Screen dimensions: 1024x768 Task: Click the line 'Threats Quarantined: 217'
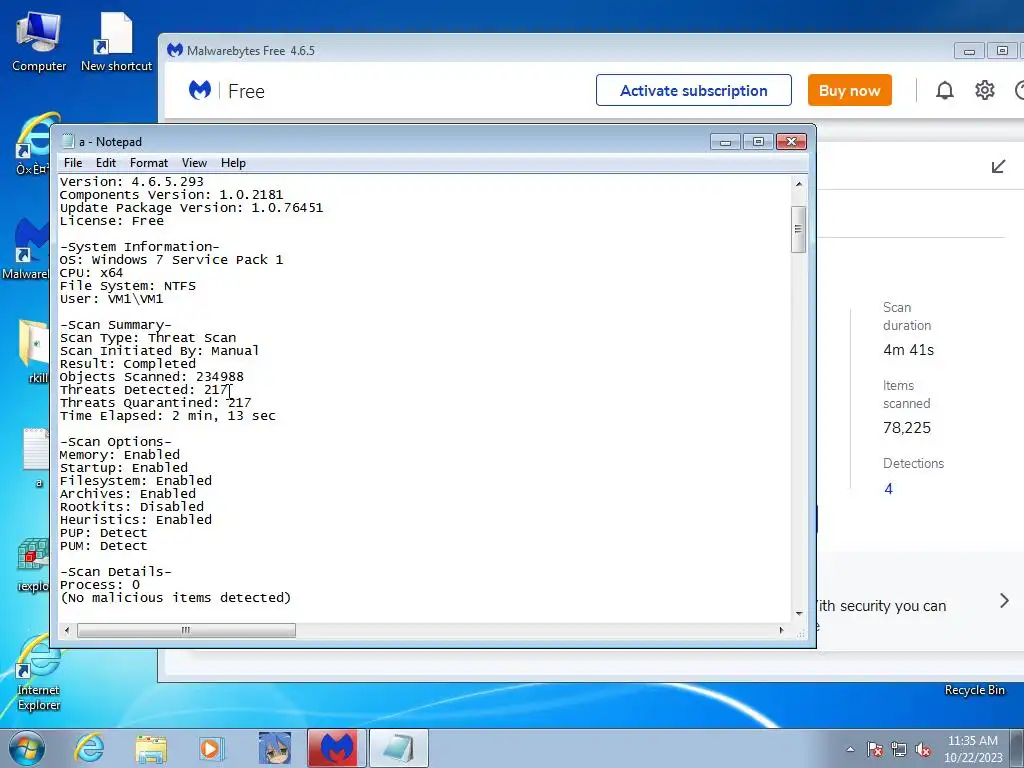[155, 403]
